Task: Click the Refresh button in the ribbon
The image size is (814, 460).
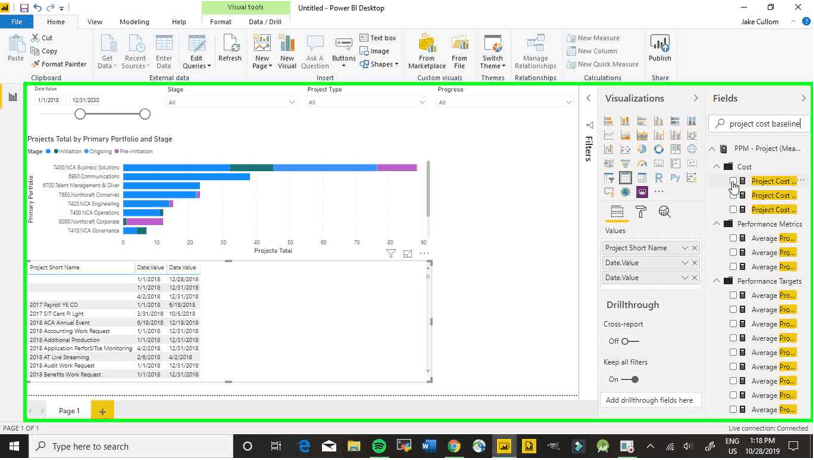Action: click(230, 49)
